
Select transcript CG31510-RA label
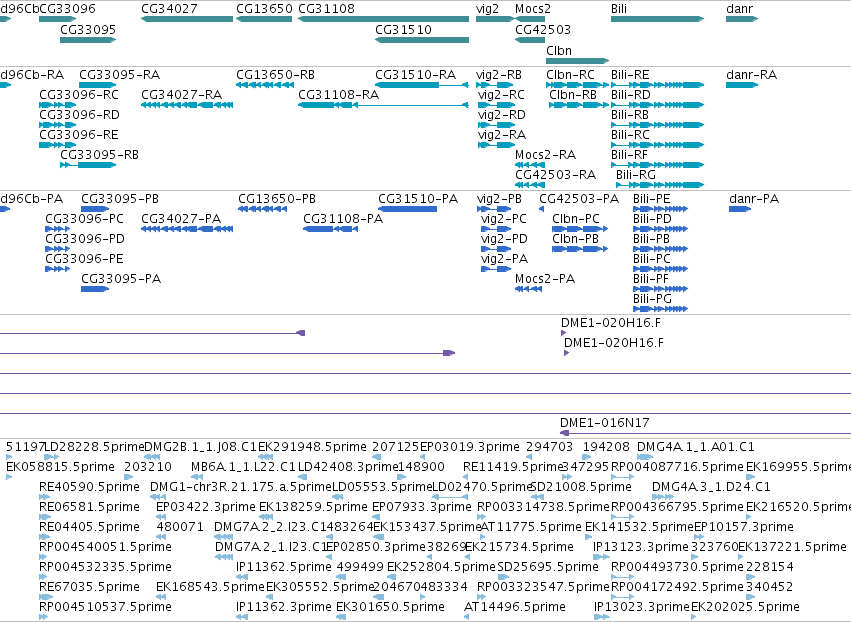pyautogui.click(x=416, y=74)
